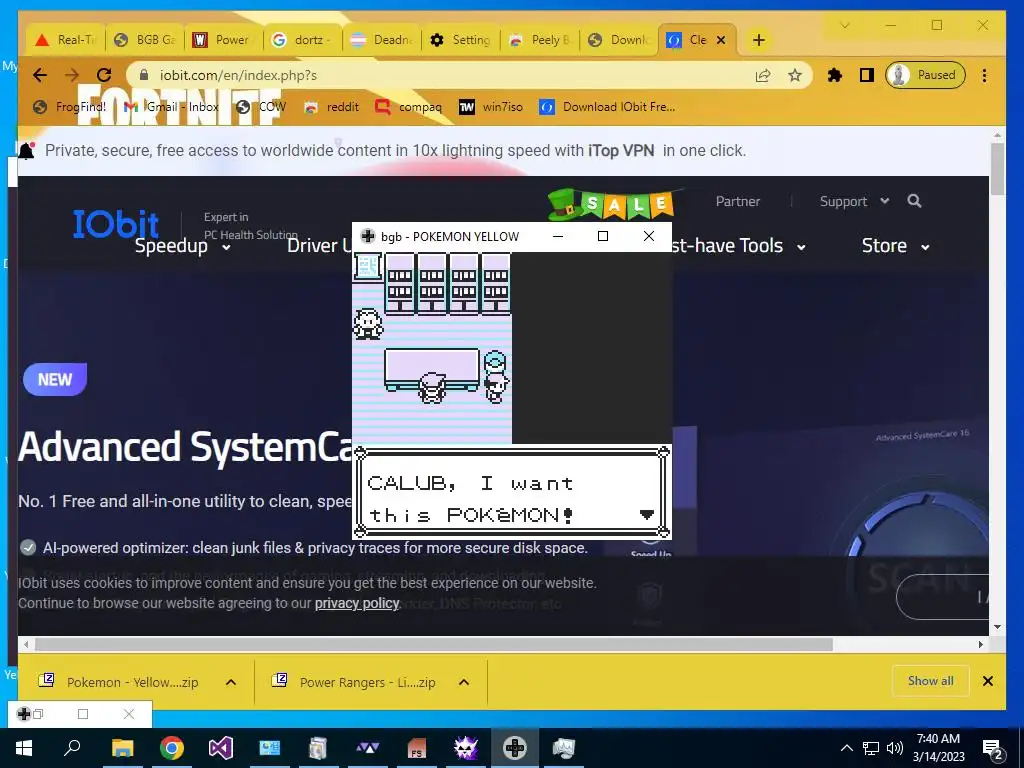Switch to the Peely B tab
Screen dimensions: 1024x768
[539, 40]
